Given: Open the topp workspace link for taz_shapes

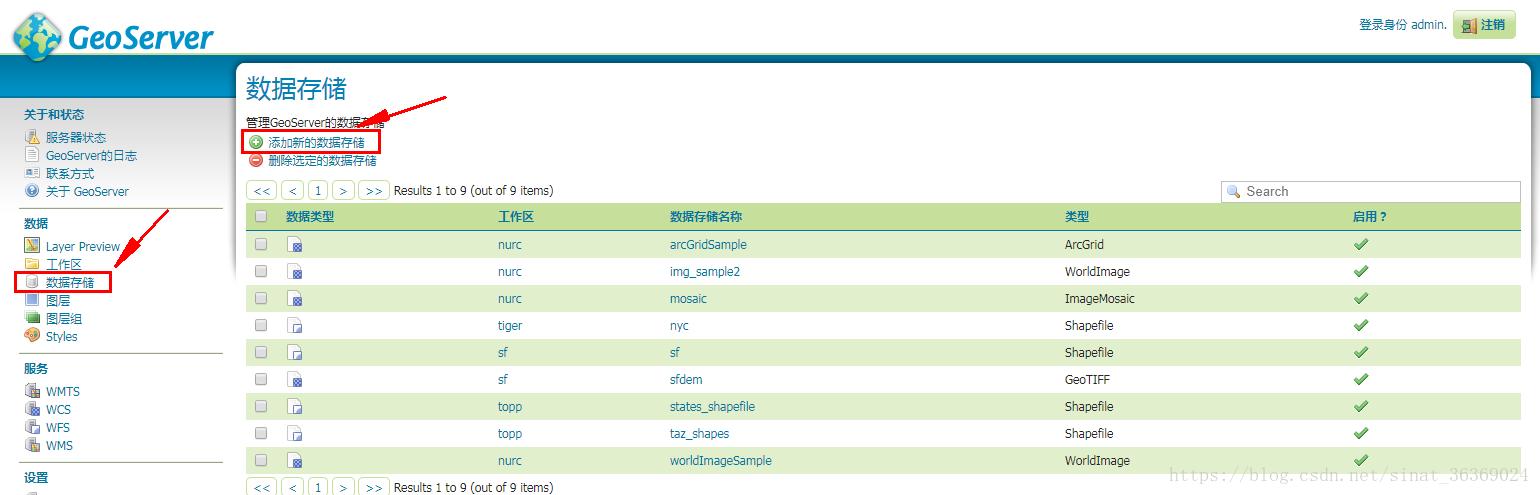Looking at the screenshot, I should pos(510,433).
